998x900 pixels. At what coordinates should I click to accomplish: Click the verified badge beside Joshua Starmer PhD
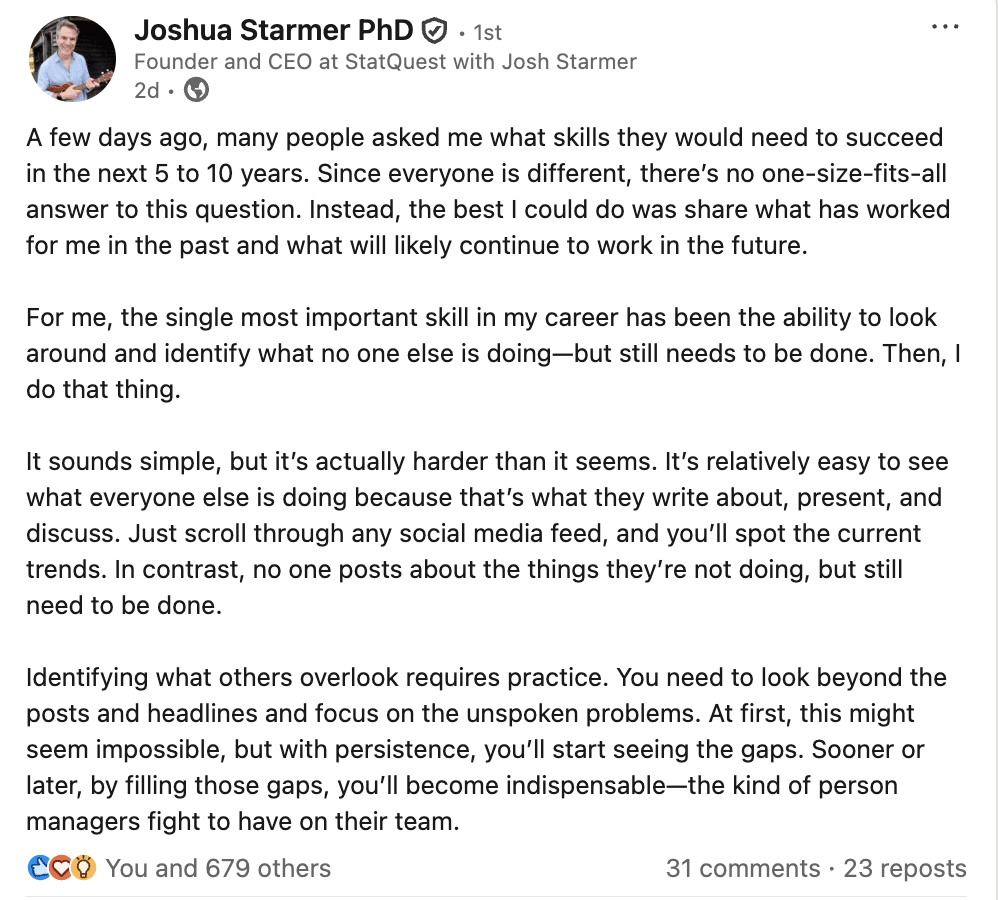click(x=435, y=31)
